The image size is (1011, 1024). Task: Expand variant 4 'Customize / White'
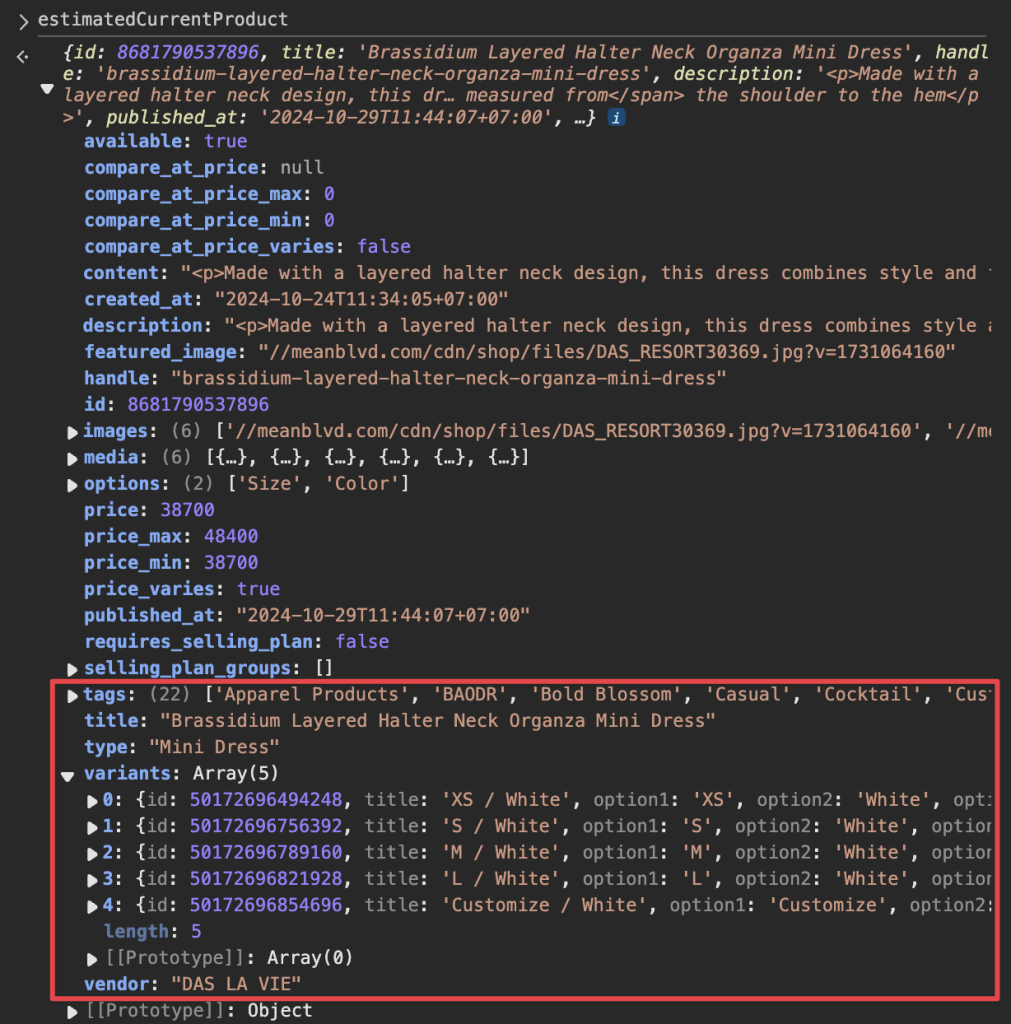pyautogui.click(x=92, y=906)
